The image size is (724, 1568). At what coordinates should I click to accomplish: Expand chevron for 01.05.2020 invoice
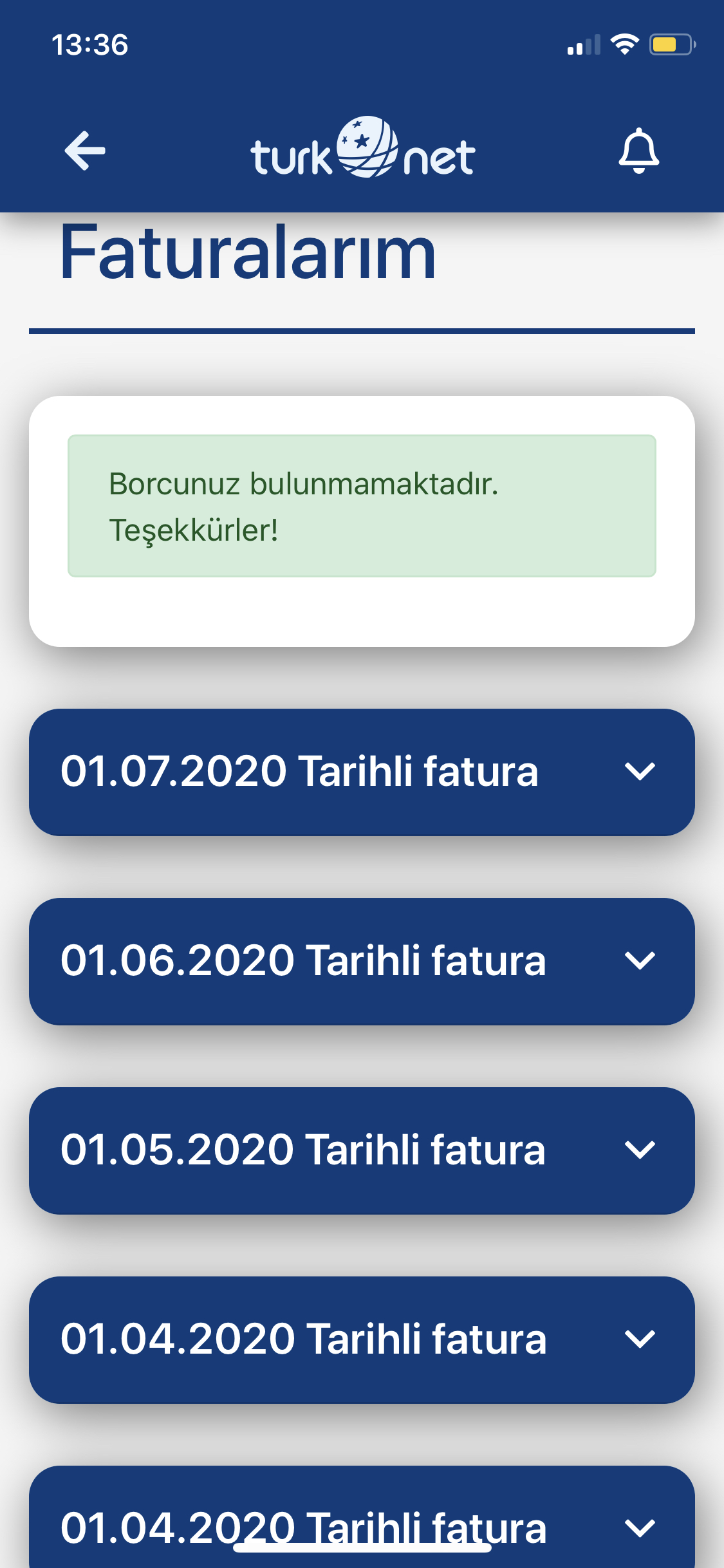click(x=640, y=1150)
